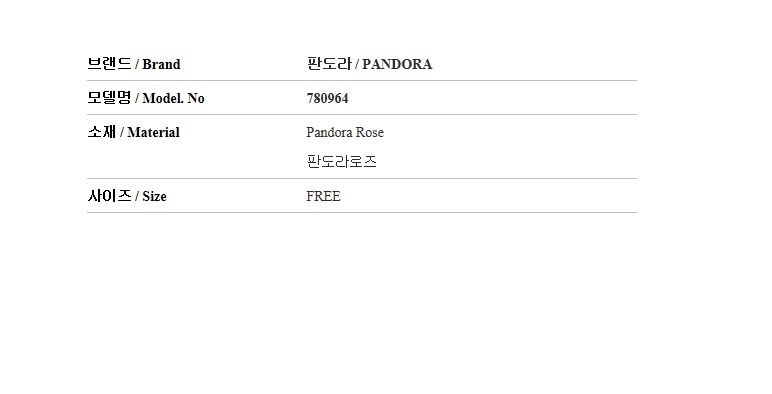Click the 소재 / Material label
The width and height of the screenshot is (772, 394).
pyautogui.click(x=133, y=132)
